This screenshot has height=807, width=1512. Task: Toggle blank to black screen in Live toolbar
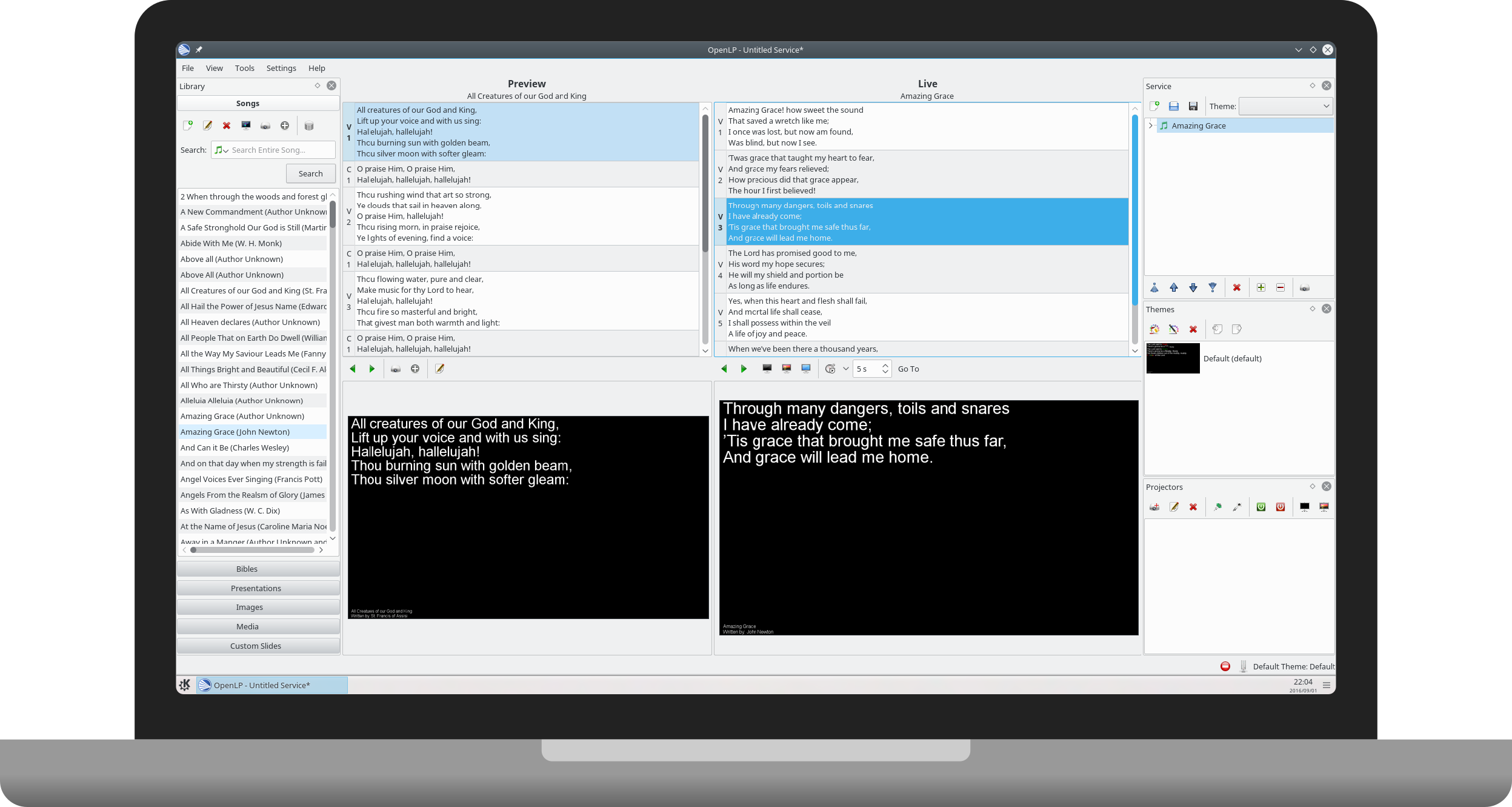point(766,369)
